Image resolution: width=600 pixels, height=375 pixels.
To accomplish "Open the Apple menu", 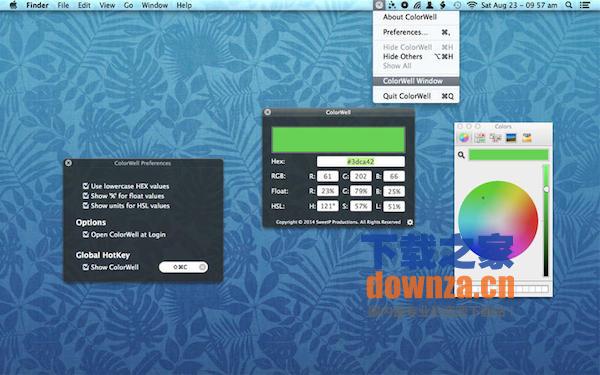I will pos(13,5).
